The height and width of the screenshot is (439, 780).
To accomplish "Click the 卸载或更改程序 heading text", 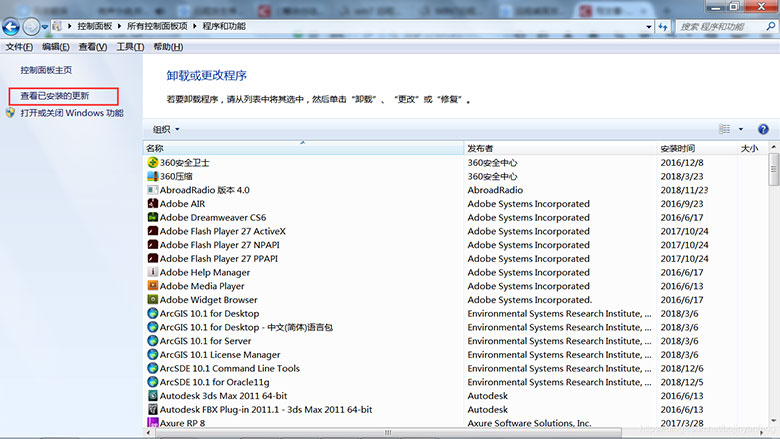I will [206, 76].
